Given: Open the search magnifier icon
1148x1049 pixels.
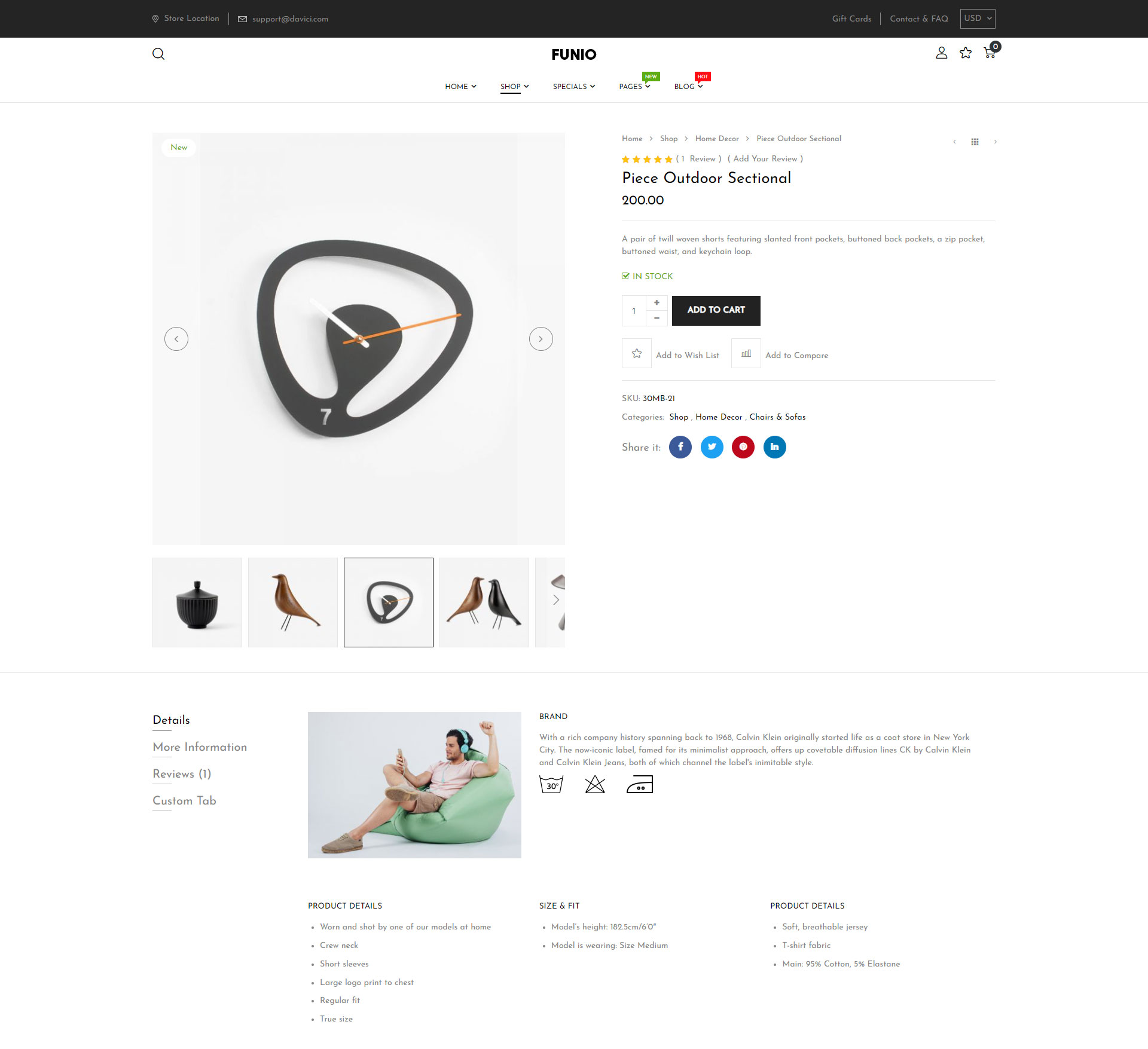Looking at the screenshot, I should pyautogui.click(x=158, y=54).
